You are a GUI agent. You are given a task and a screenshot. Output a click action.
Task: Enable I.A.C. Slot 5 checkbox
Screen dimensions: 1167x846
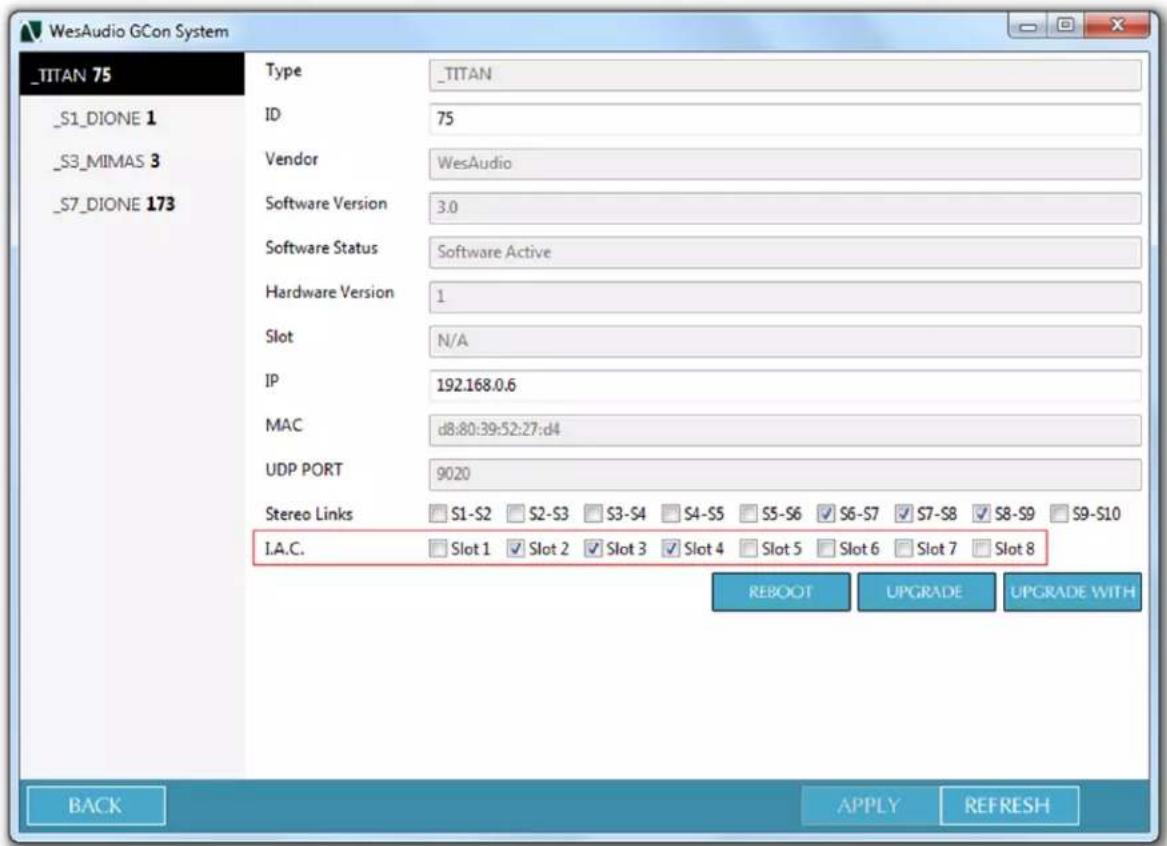[748, 548]
